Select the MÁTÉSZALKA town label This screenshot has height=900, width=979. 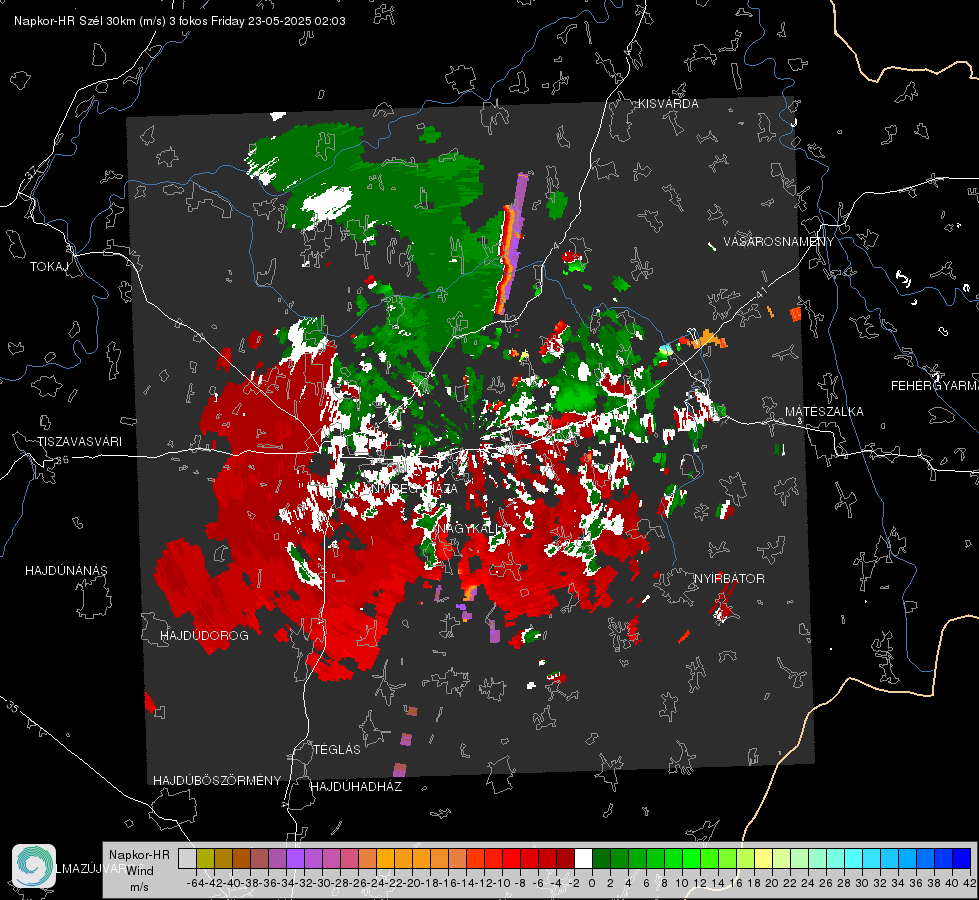pyautogui.click(x=824, y=412)
